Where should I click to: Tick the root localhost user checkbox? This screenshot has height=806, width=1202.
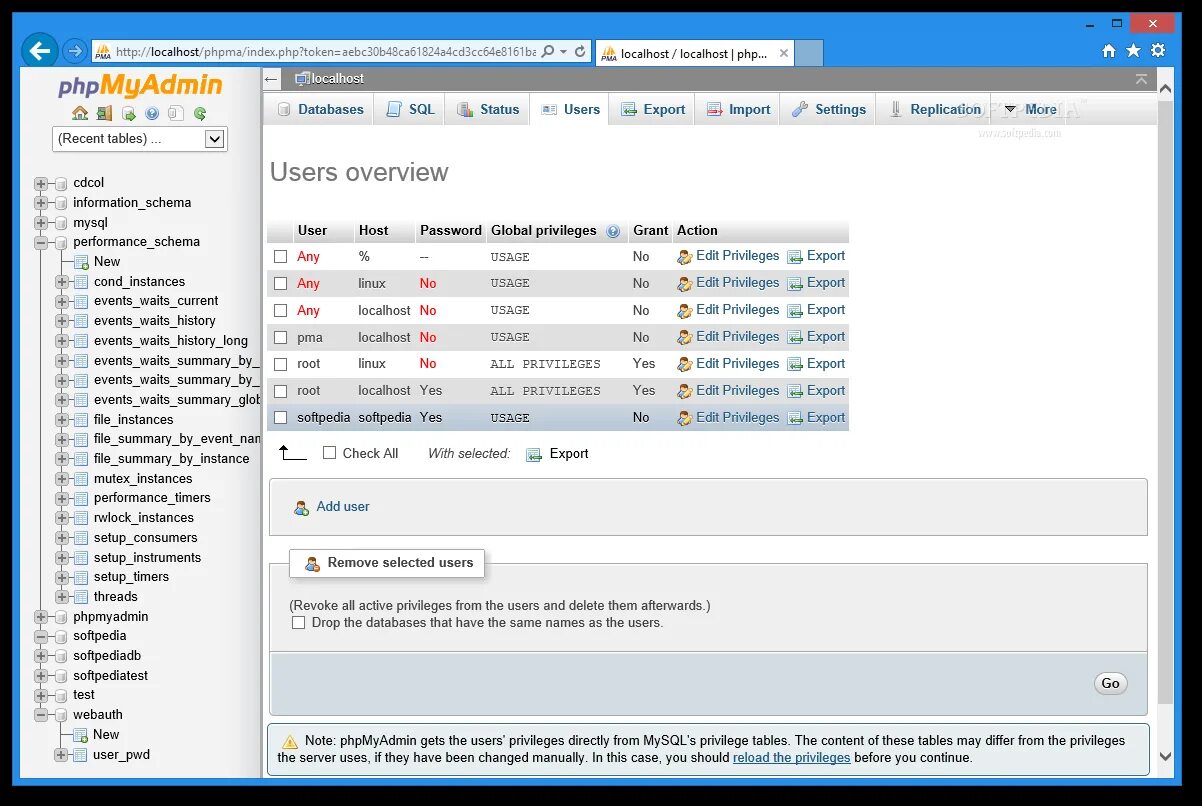point(281,391)
